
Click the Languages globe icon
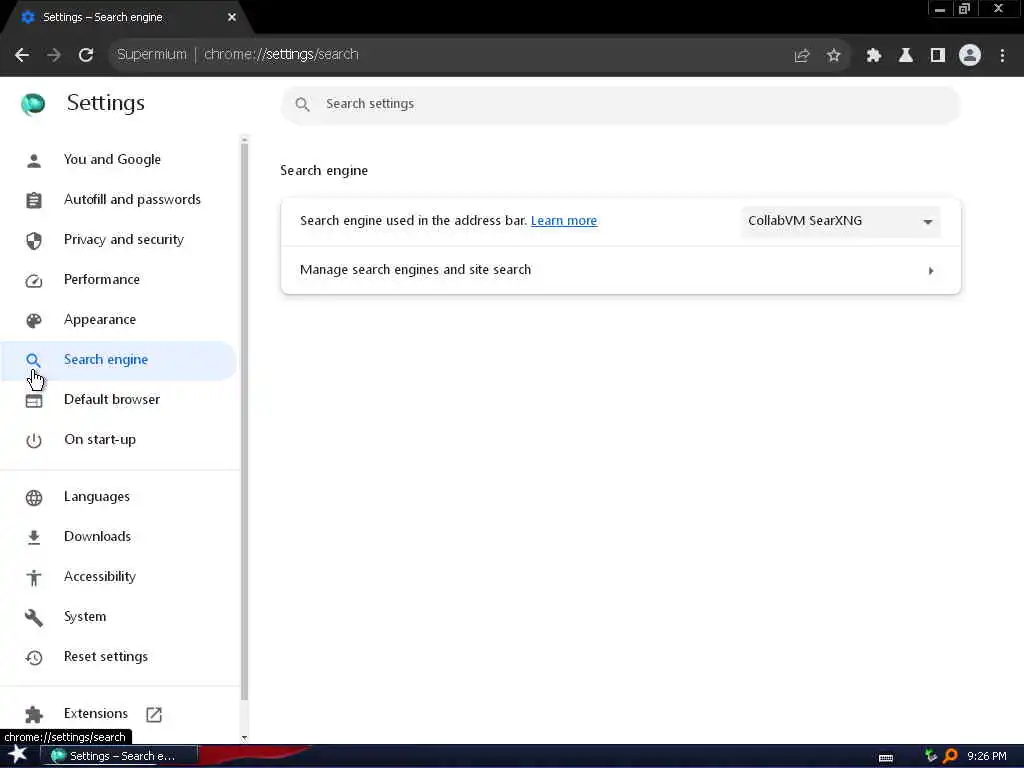pos(33,498)
